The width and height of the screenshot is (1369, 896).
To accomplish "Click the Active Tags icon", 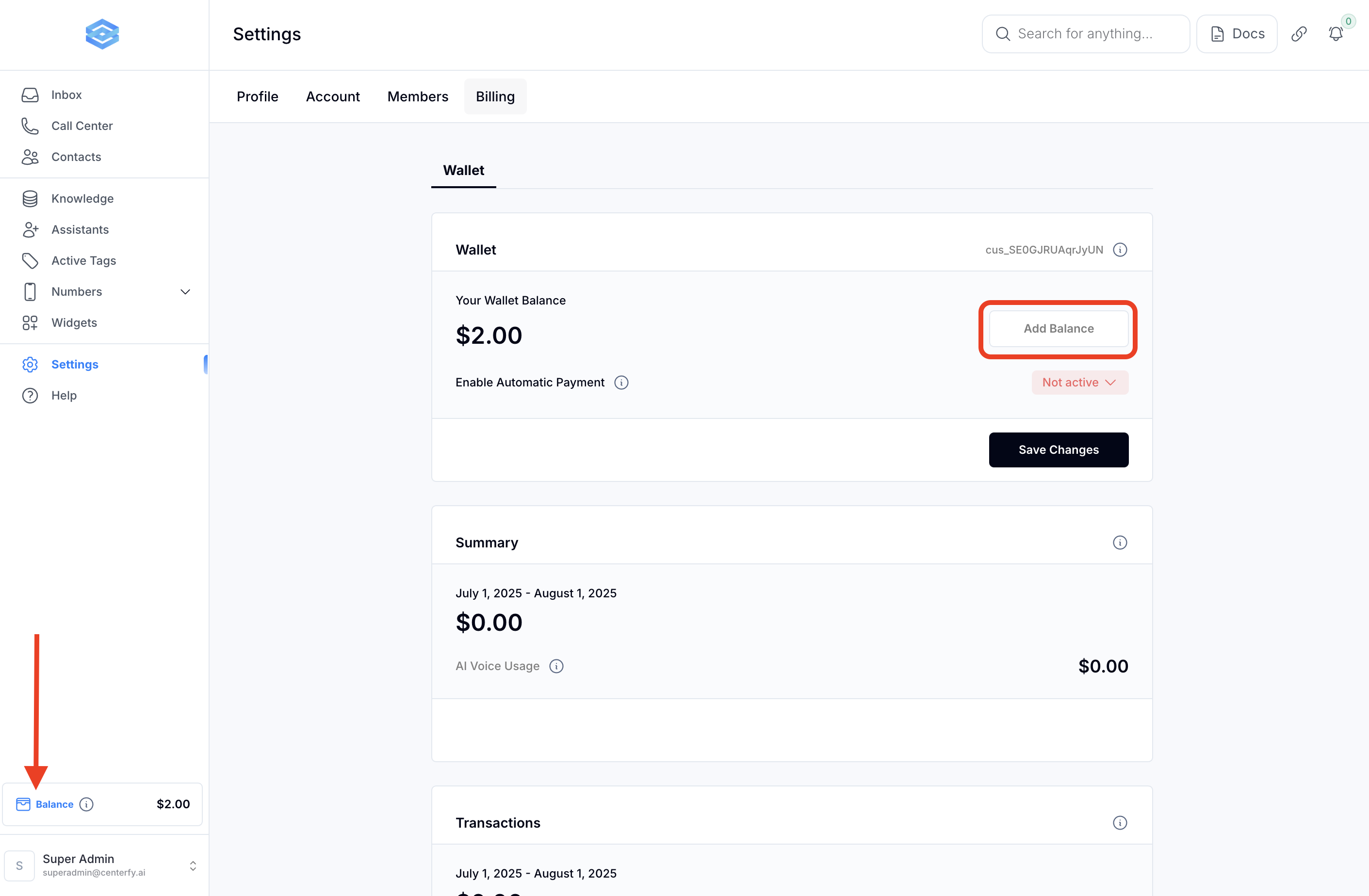I will [x=30, y=261].
